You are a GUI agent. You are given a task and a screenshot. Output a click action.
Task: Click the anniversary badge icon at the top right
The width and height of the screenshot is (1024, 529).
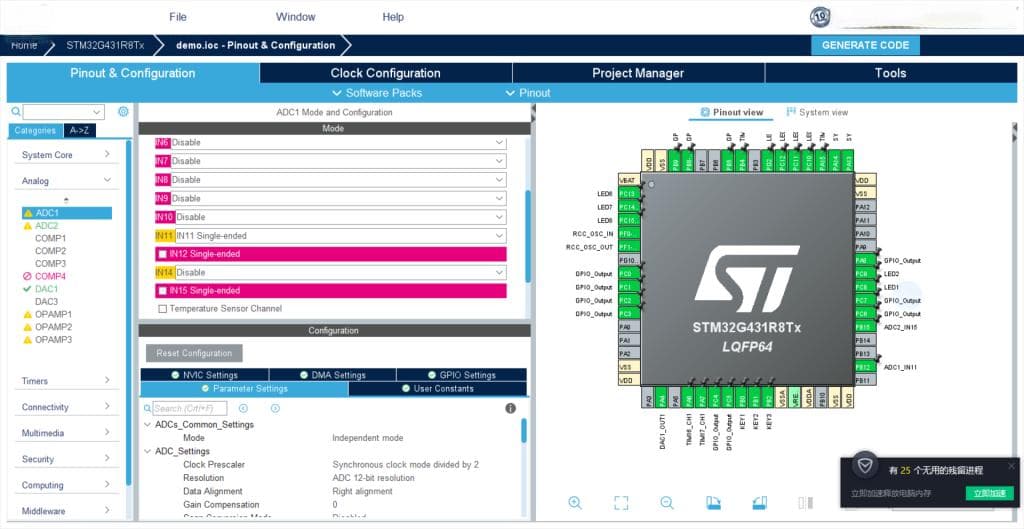tap(820, 17)
